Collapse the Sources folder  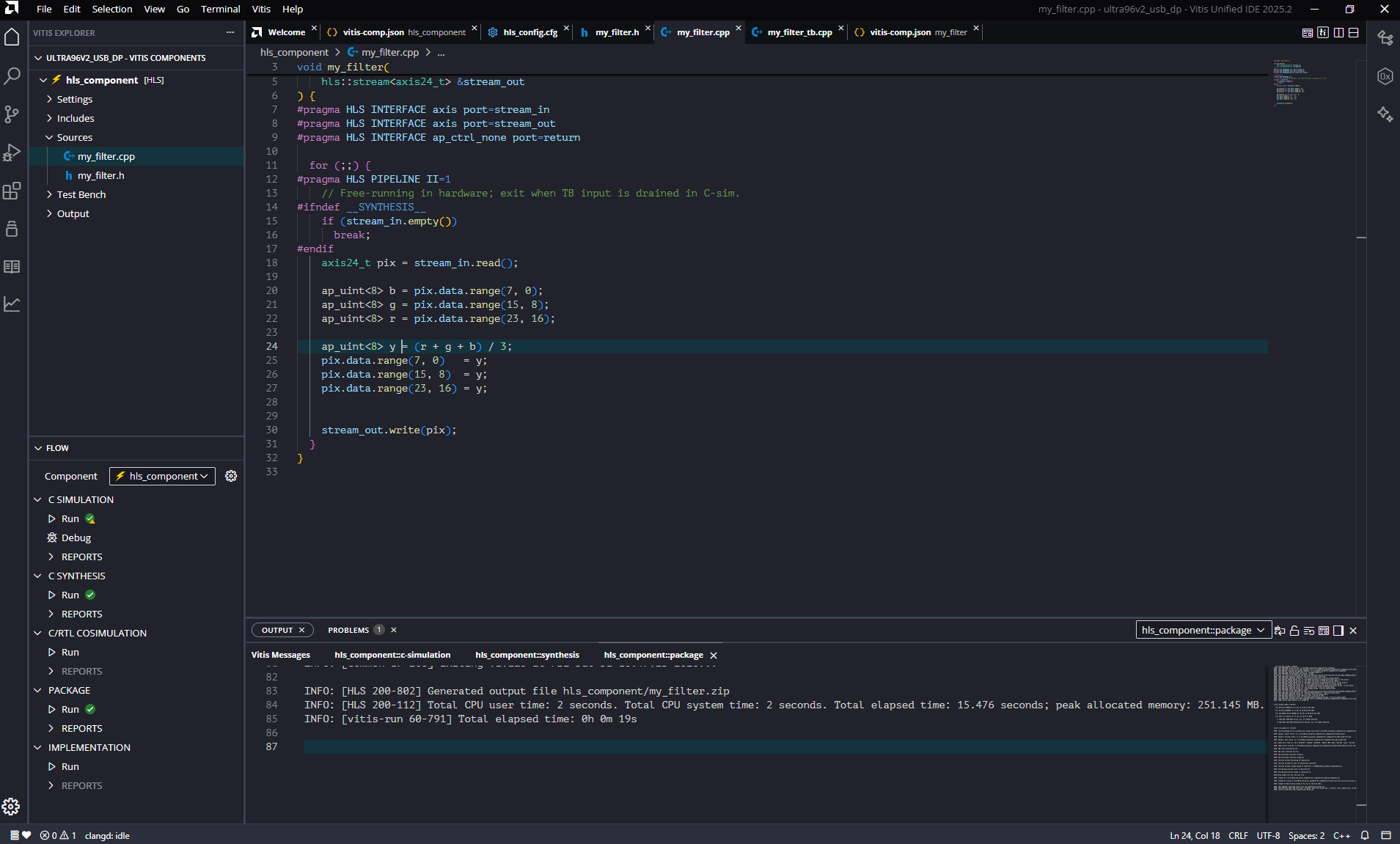[49, 137]
